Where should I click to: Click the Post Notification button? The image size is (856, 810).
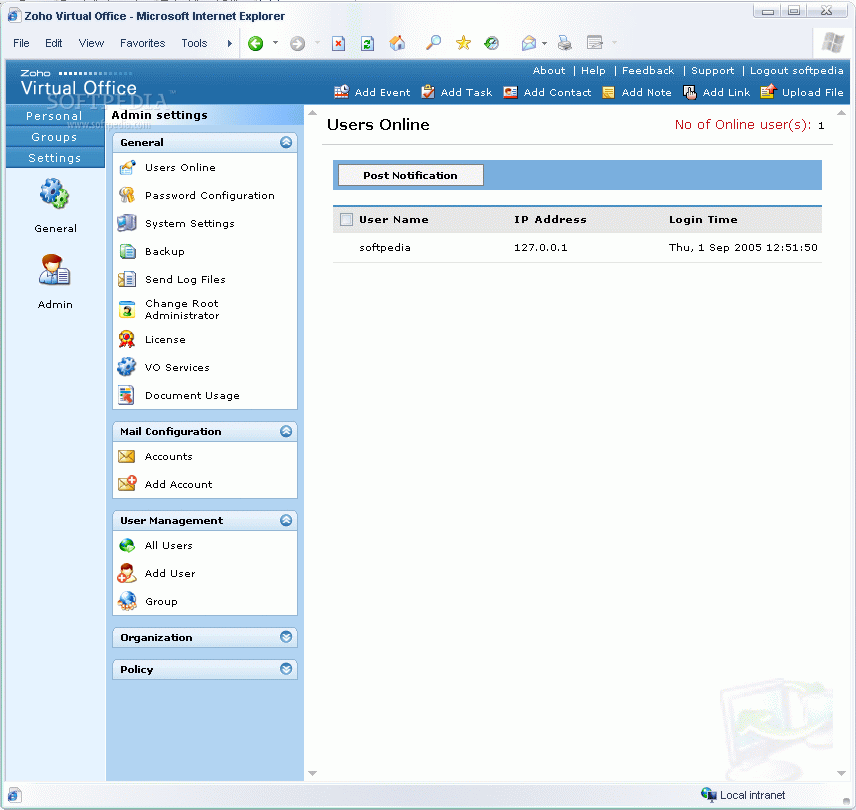[411, 175]
